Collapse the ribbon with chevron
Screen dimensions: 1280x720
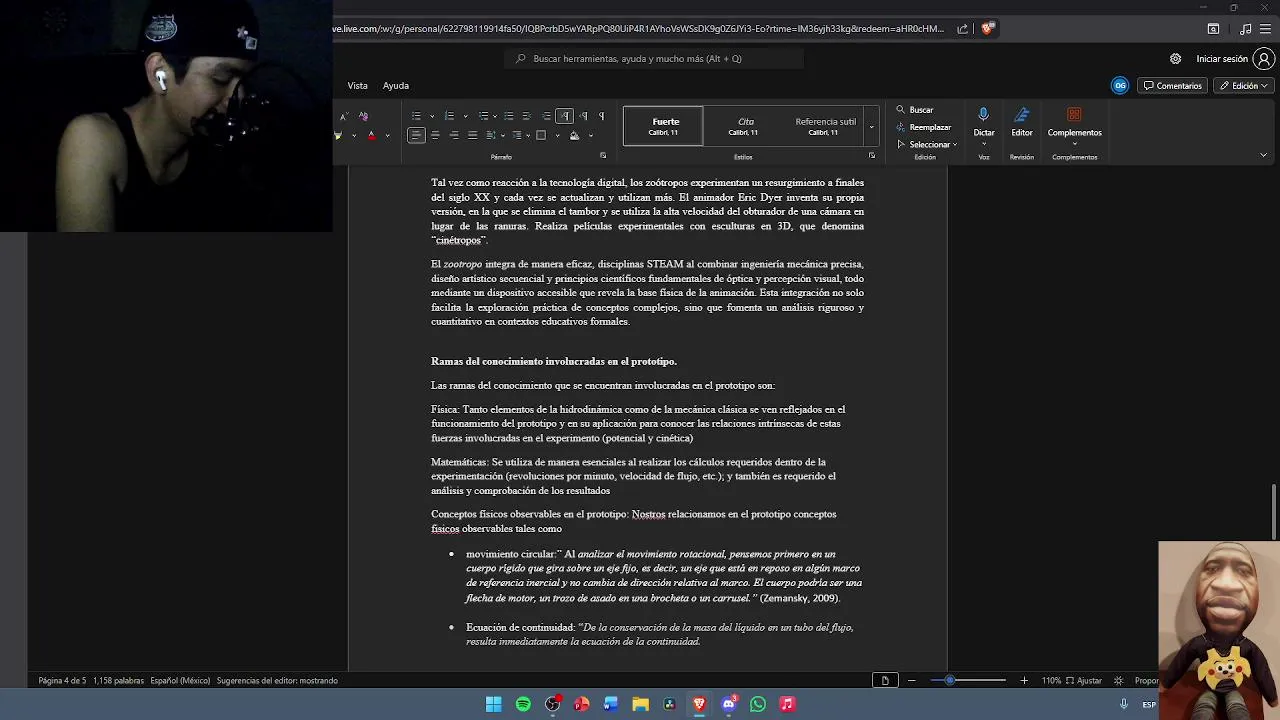1263,155
